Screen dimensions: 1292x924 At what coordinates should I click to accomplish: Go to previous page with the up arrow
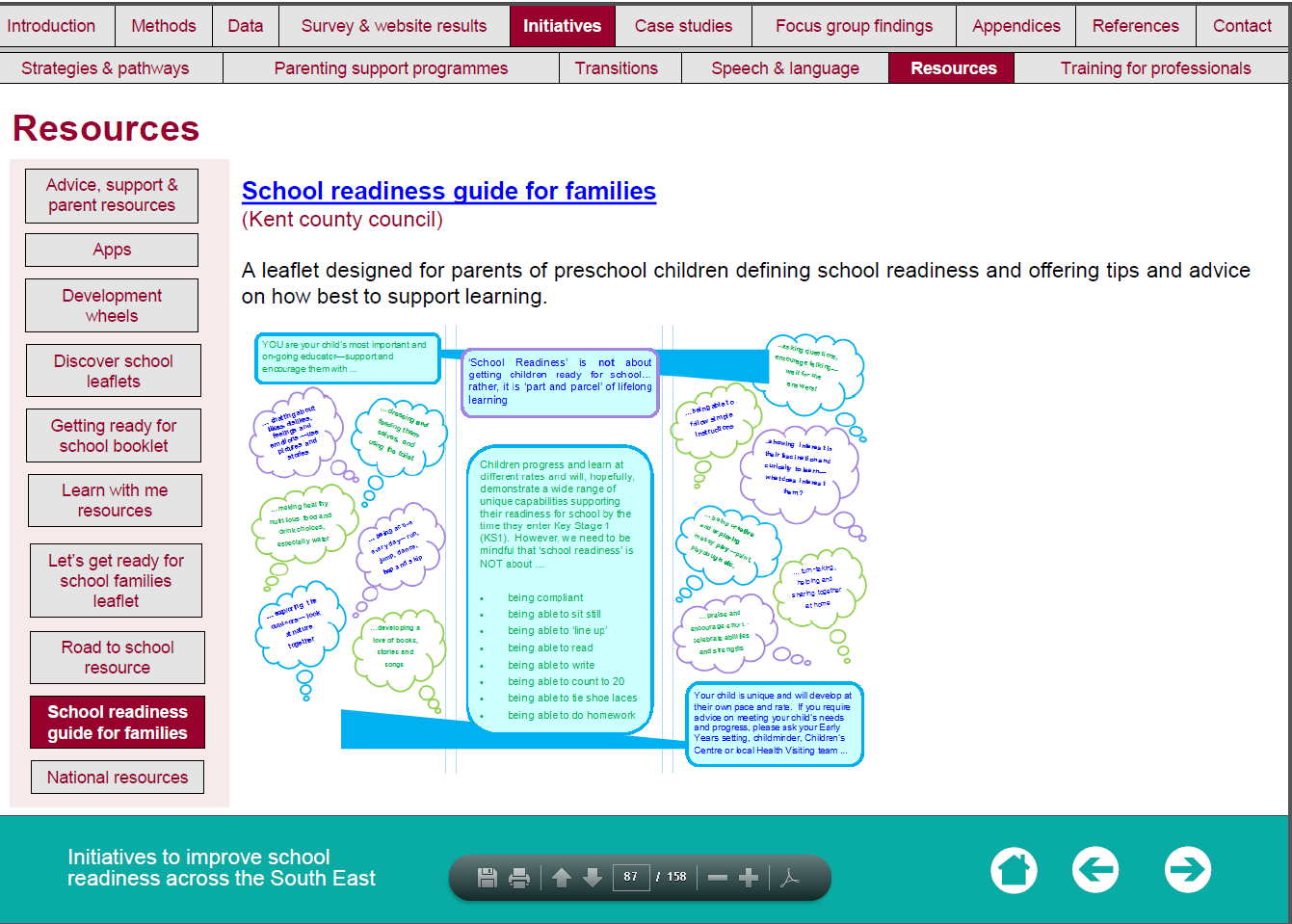click(562, 877)
